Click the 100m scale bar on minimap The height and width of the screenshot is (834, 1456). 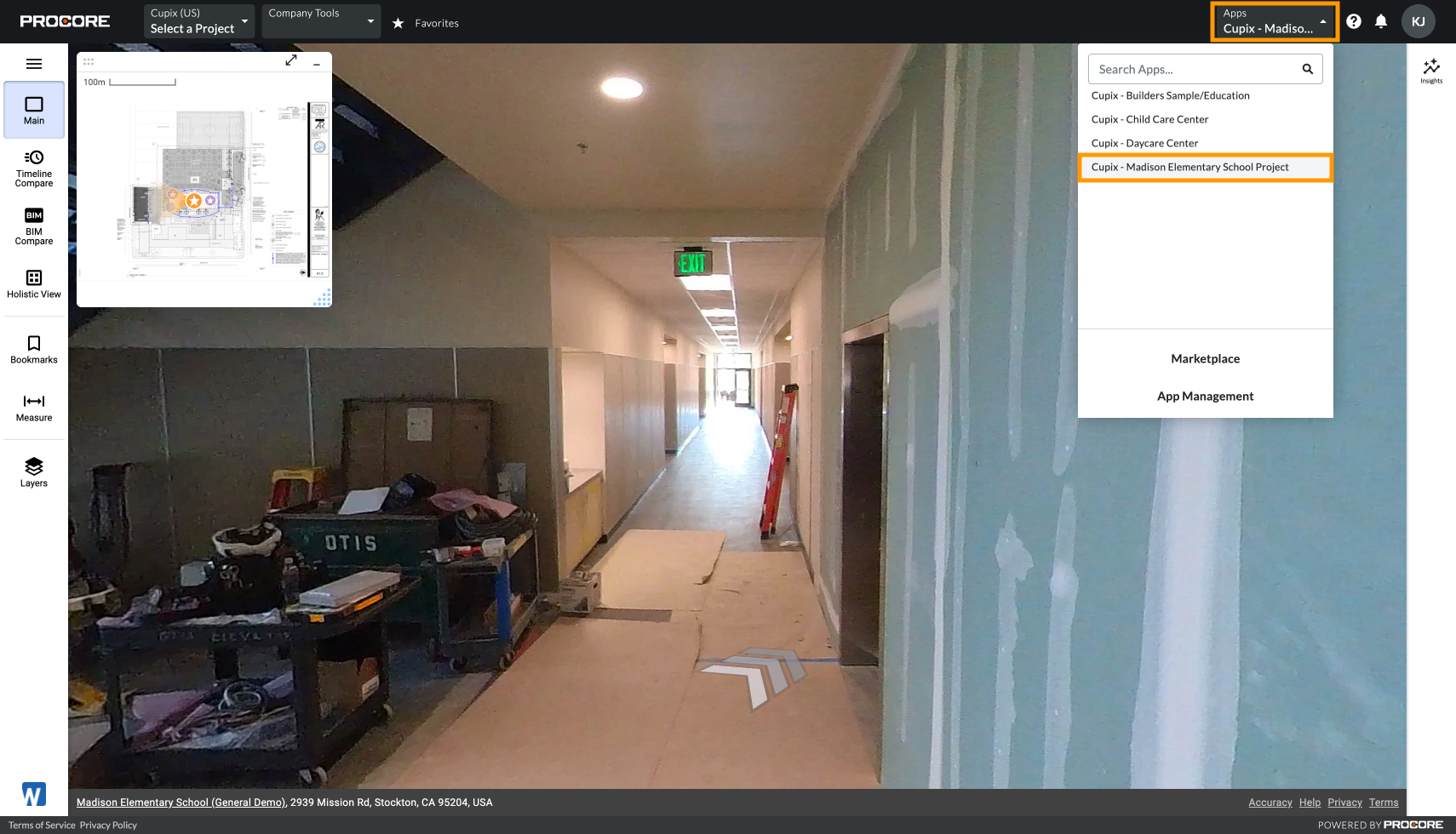129,83
